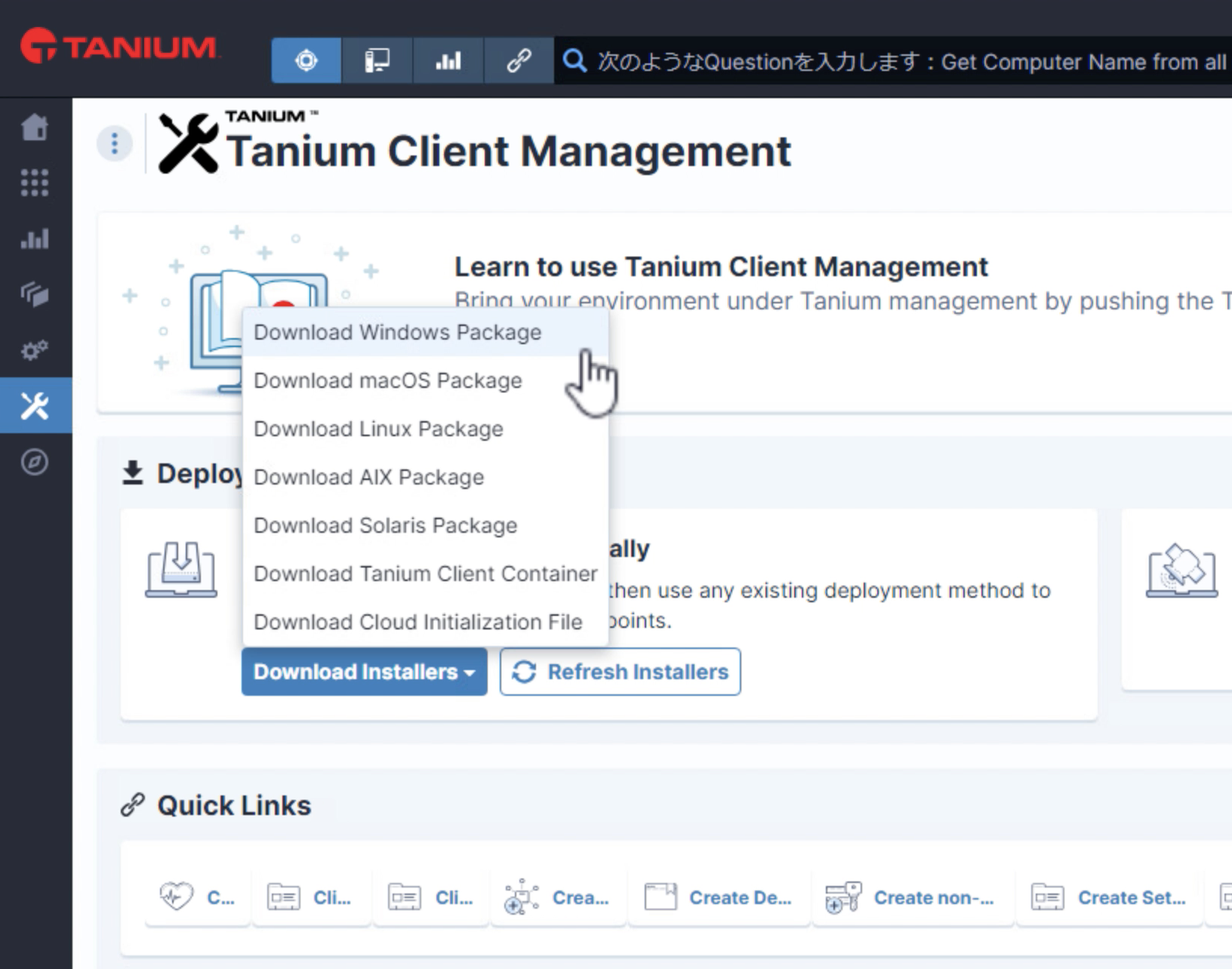
Task: Click the Tanium Client Management wrench logo
Action: [189, 143]
